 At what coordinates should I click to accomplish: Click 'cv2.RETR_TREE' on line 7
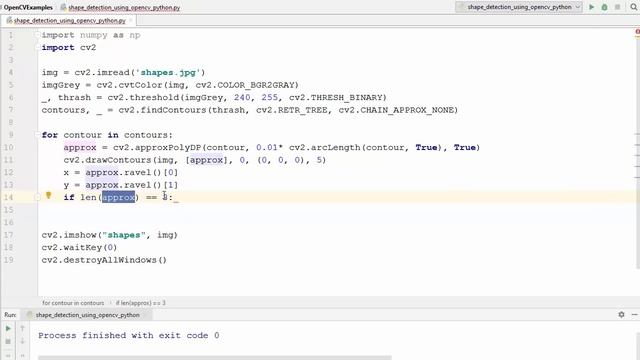click(x=291, y=110)
